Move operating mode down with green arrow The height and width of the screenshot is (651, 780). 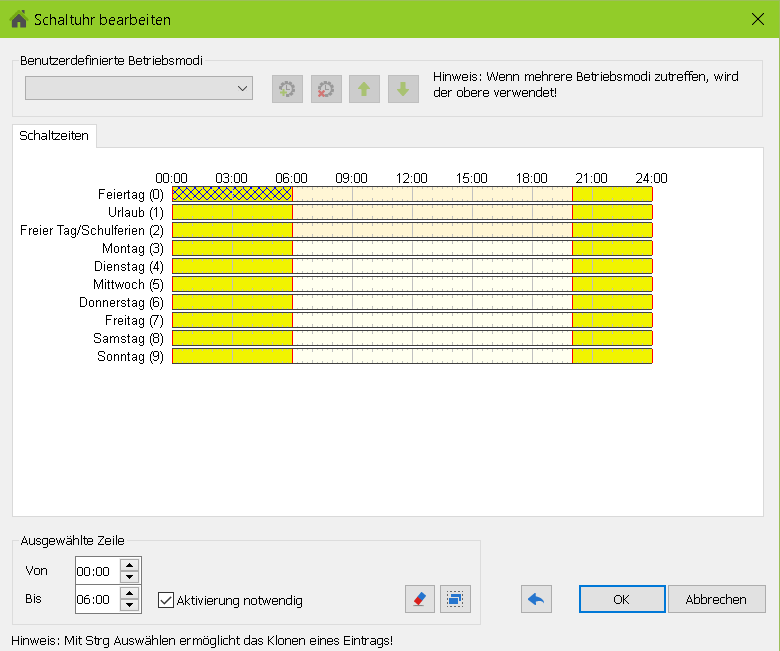403,90
